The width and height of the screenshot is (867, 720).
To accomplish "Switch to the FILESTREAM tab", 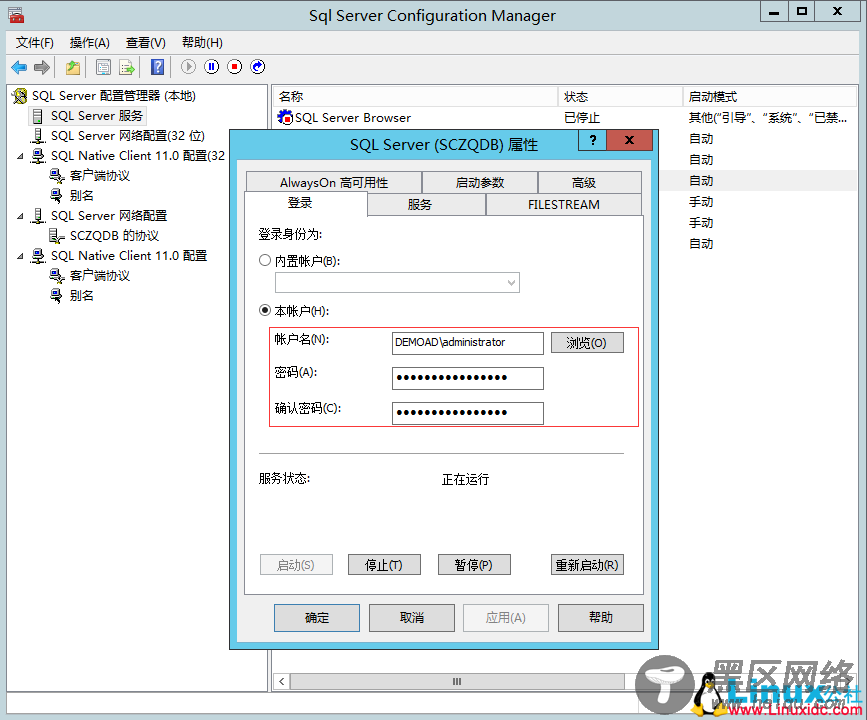I will (563, 205).
